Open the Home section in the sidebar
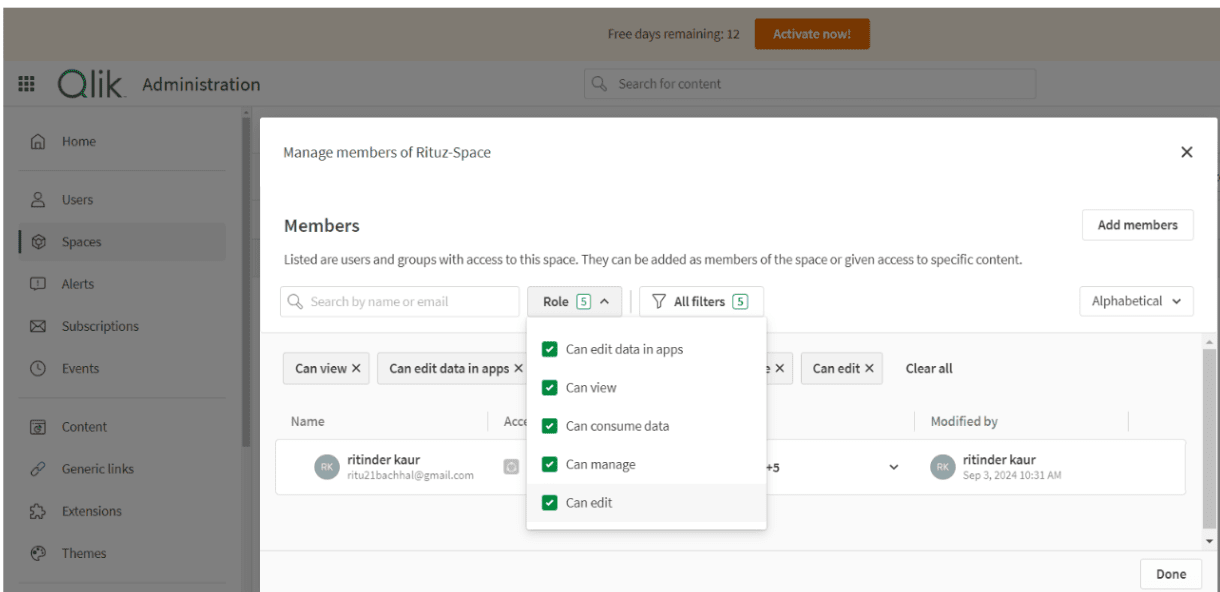Screen dimensions: 1220x592 pyautogui.click(x=40, y=141)
